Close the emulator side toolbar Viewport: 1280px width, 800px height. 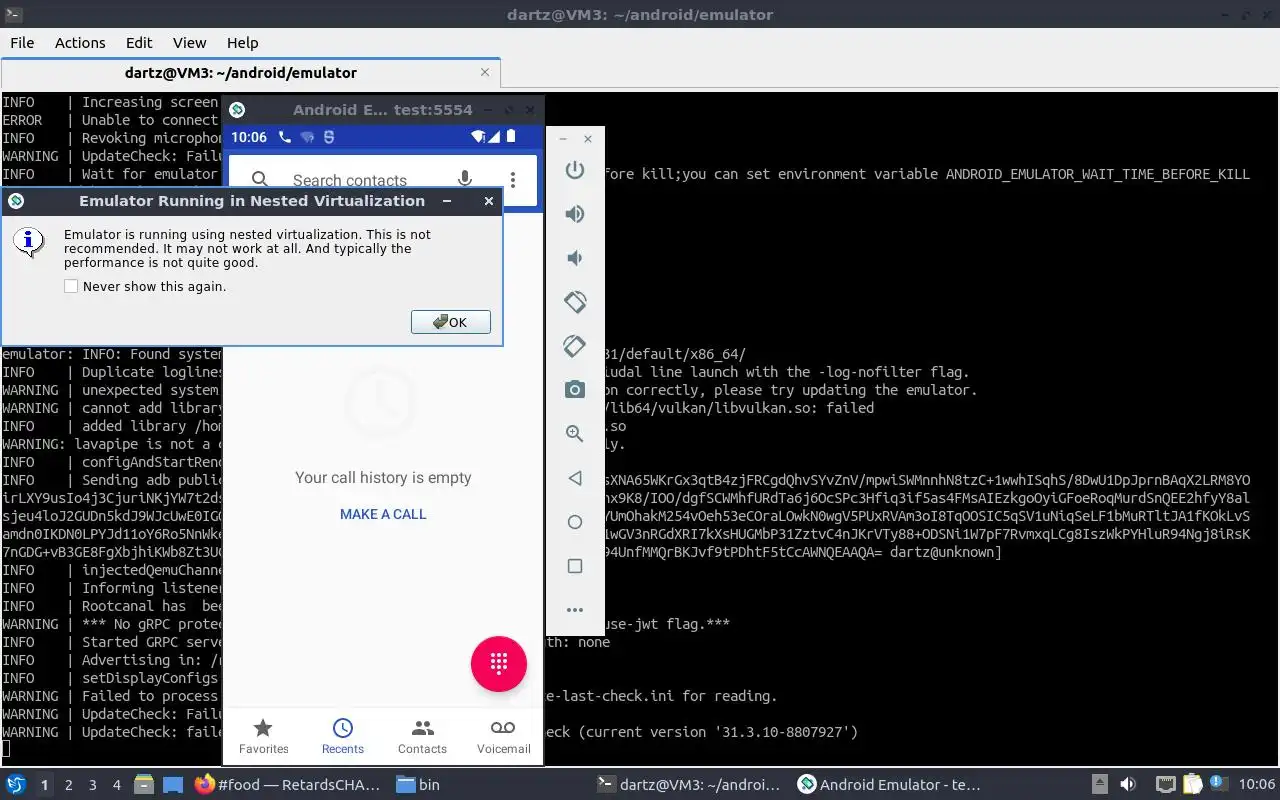588,139
